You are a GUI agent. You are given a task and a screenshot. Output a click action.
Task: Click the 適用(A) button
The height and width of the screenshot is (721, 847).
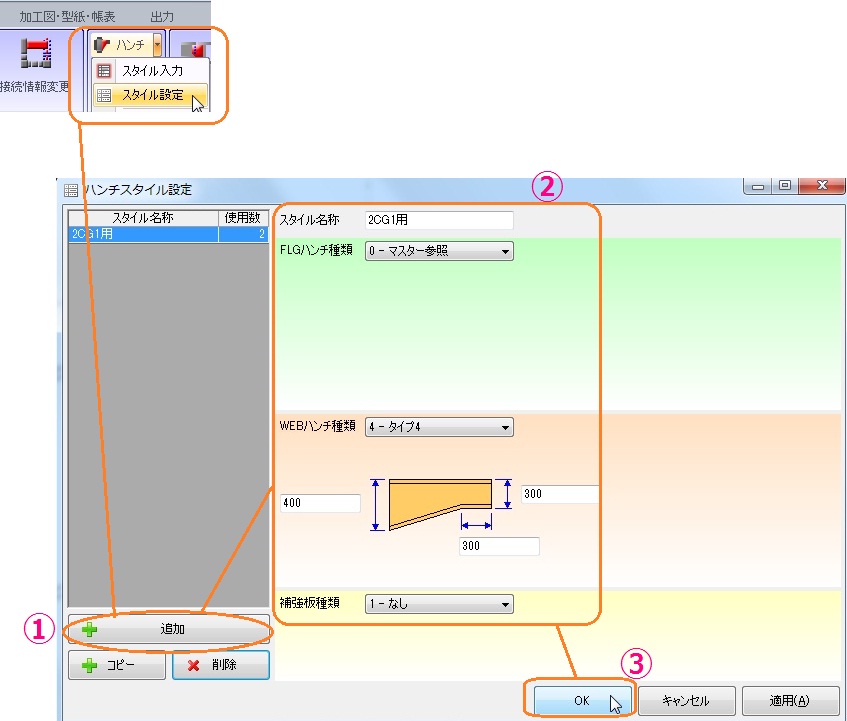pyautogui.click(x=790, y=700)
